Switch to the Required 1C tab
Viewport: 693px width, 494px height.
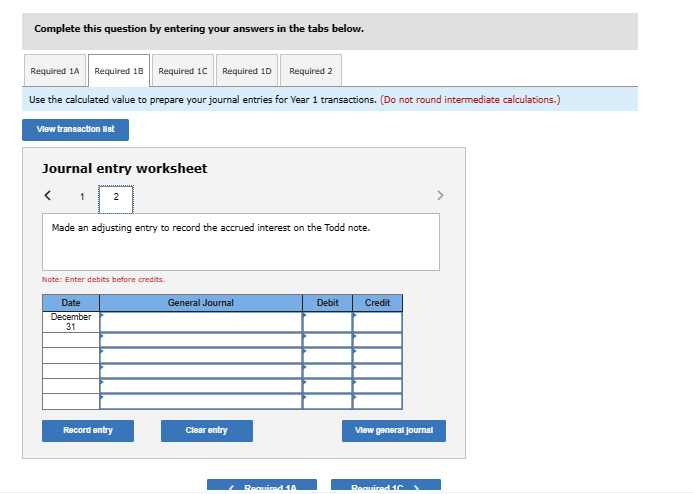tap(183, 71)
